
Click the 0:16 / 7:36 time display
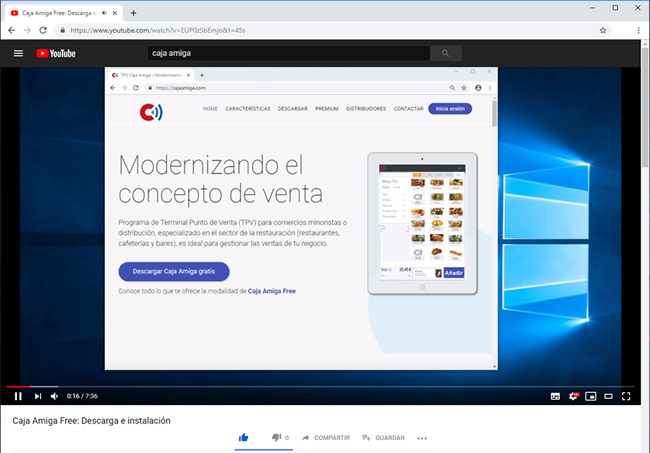[82, 396]
